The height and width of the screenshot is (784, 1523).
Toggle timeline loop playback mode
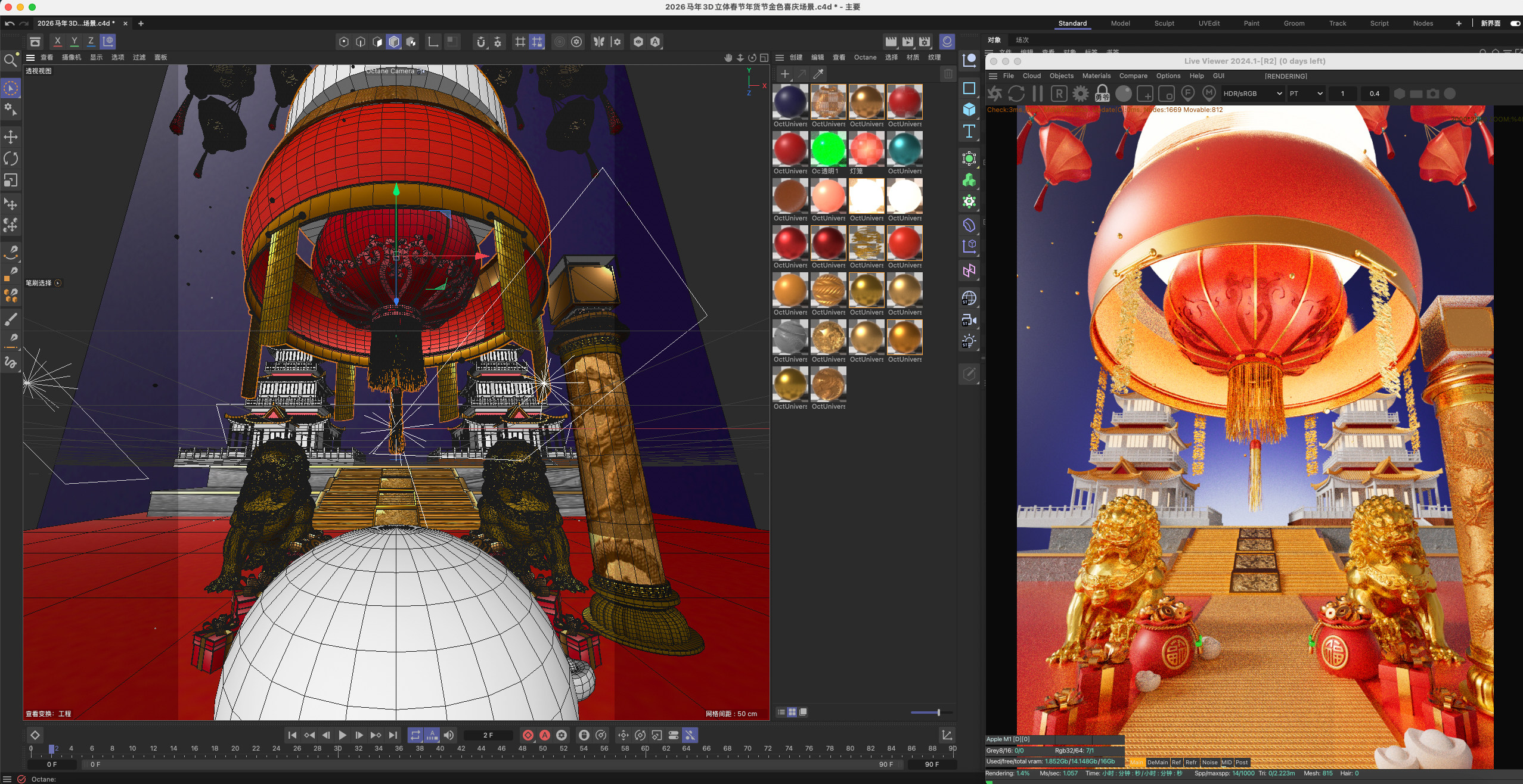pyautogui.click(x=415, y=735)
